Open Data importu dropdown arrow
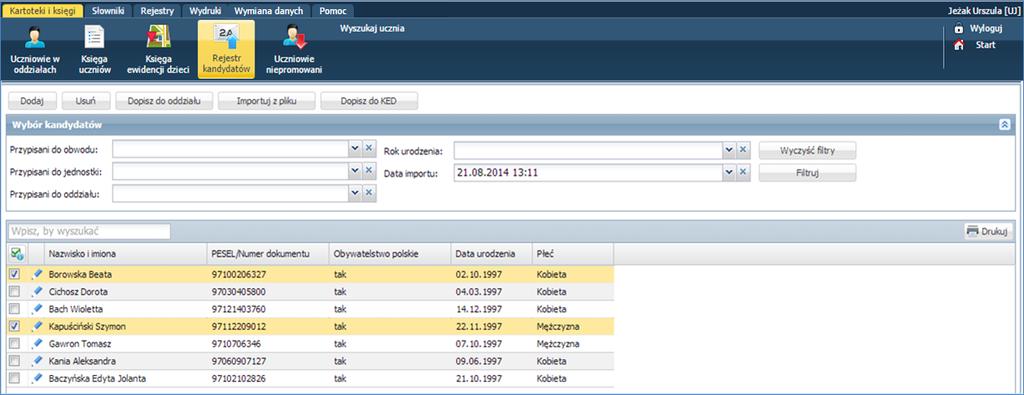Viewport: 1024px width, 395px height. click(x=729, y=172)
